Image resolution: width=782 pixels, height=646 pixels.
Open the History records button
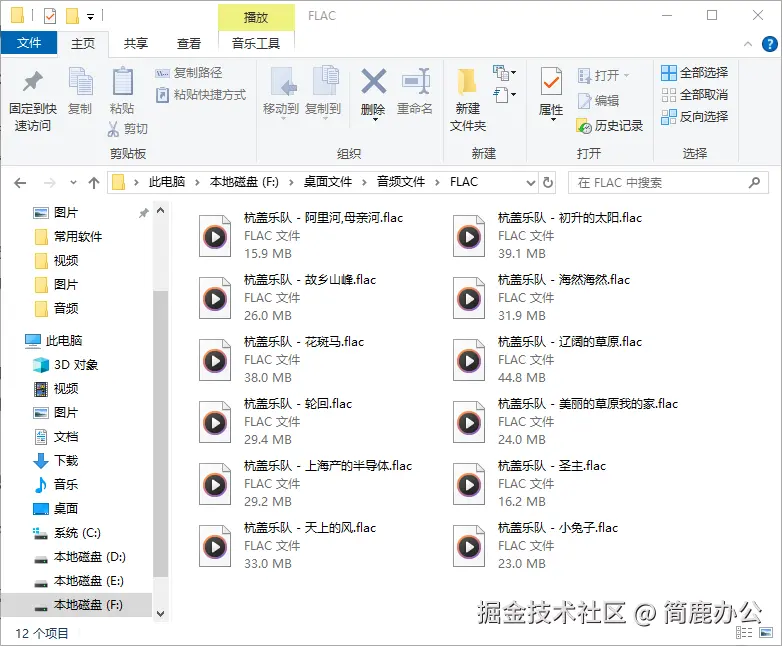coord(609,126)
